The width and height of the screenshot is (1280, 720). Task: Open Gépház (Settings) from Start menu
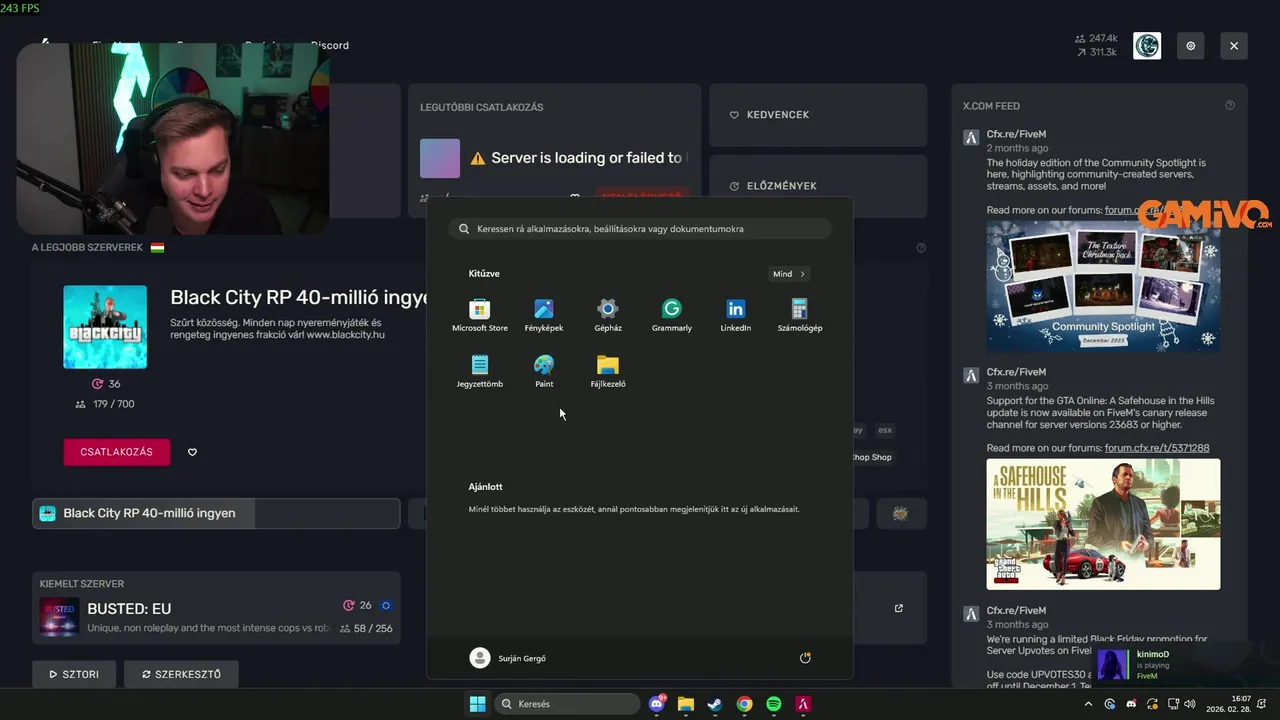[608, 315]
